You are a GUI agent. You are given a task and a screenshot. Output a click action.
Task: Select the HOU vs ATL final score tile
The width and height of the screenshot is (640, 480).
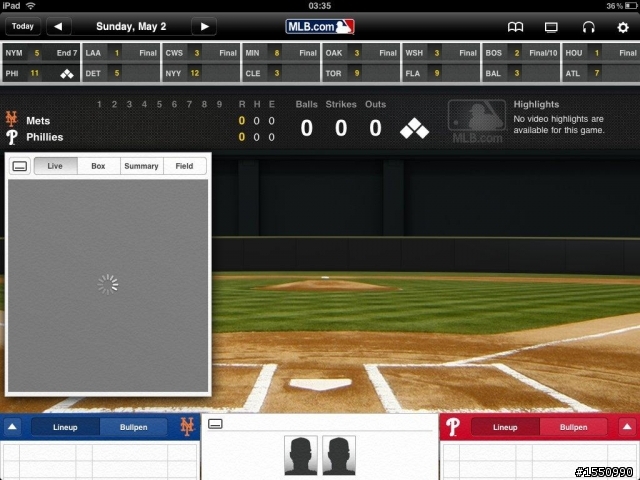click(601, 63)
